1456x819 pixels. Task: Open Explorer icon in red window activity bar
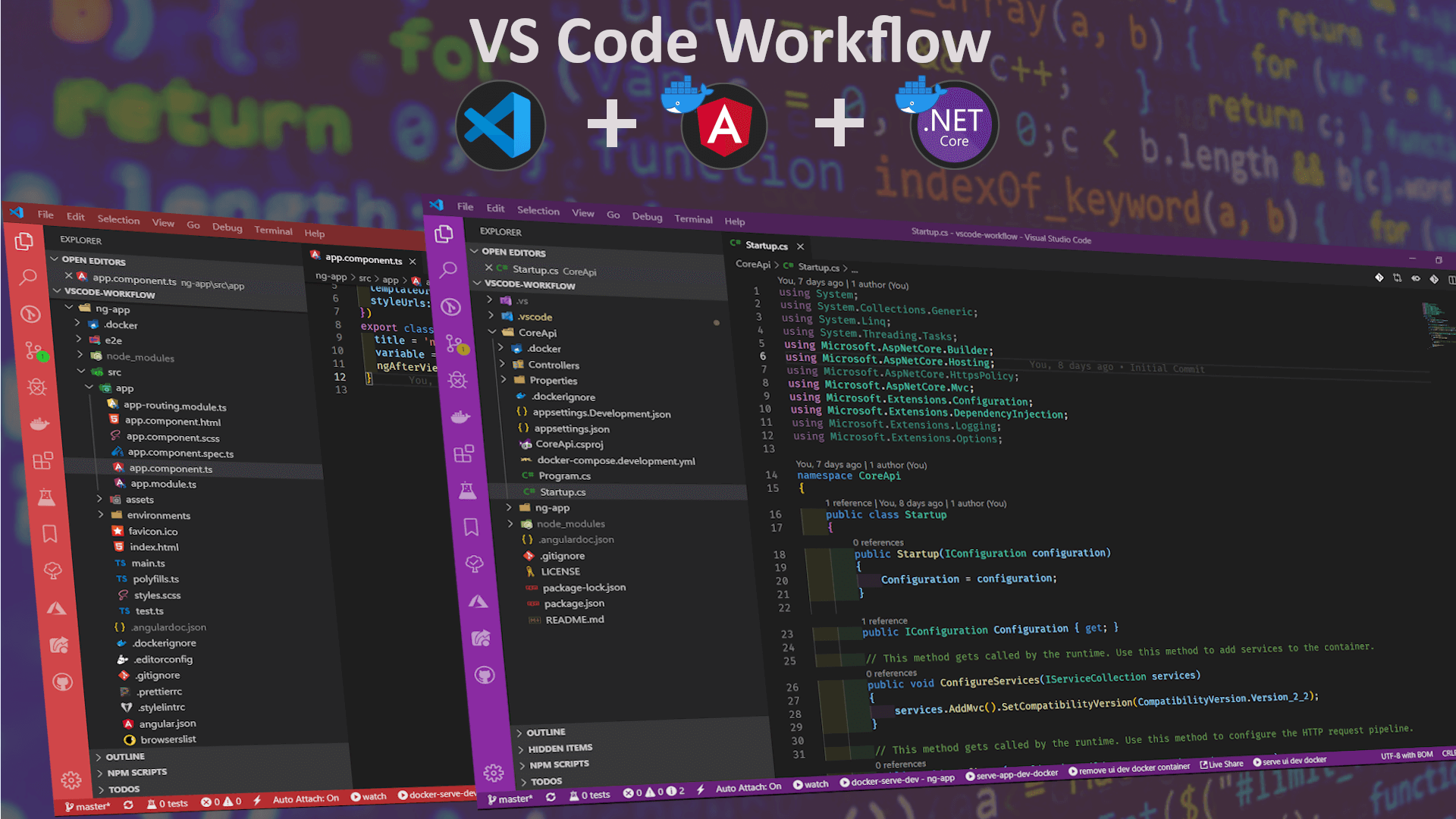[x=24, y=241]
